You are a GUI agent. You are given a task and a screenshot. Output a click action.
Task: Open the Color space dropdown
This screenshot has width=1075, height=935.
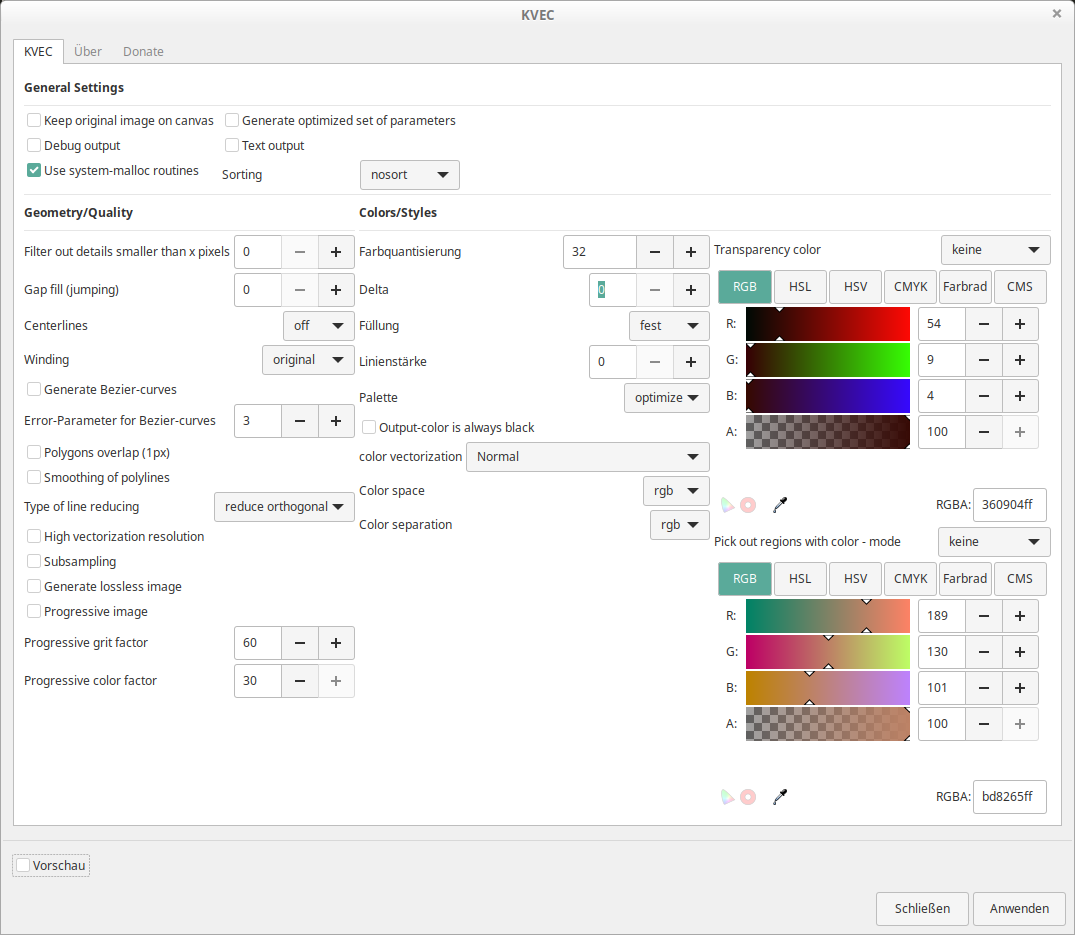coord(676,491)
